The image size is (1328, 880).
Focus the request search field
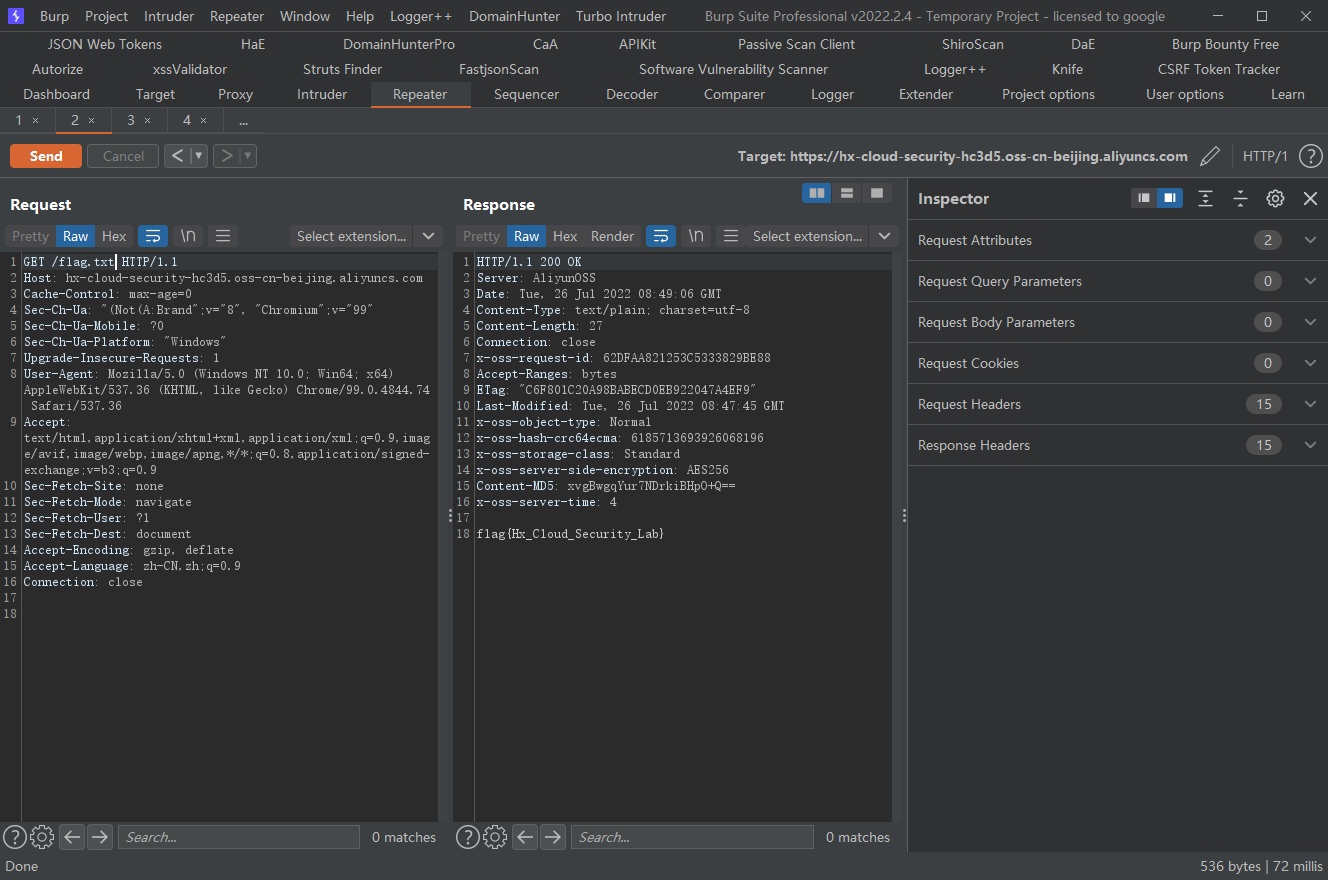[x=239, y=837]
